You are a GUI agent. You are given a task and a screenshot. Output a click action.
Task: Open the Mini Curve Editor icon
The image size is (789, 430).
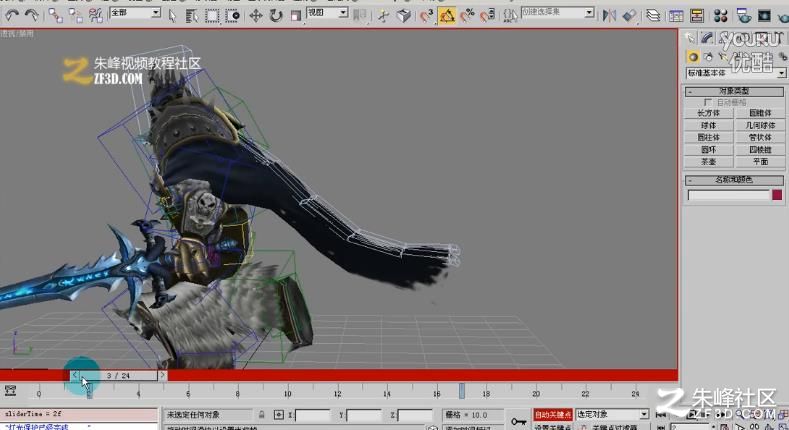point(10,391)
